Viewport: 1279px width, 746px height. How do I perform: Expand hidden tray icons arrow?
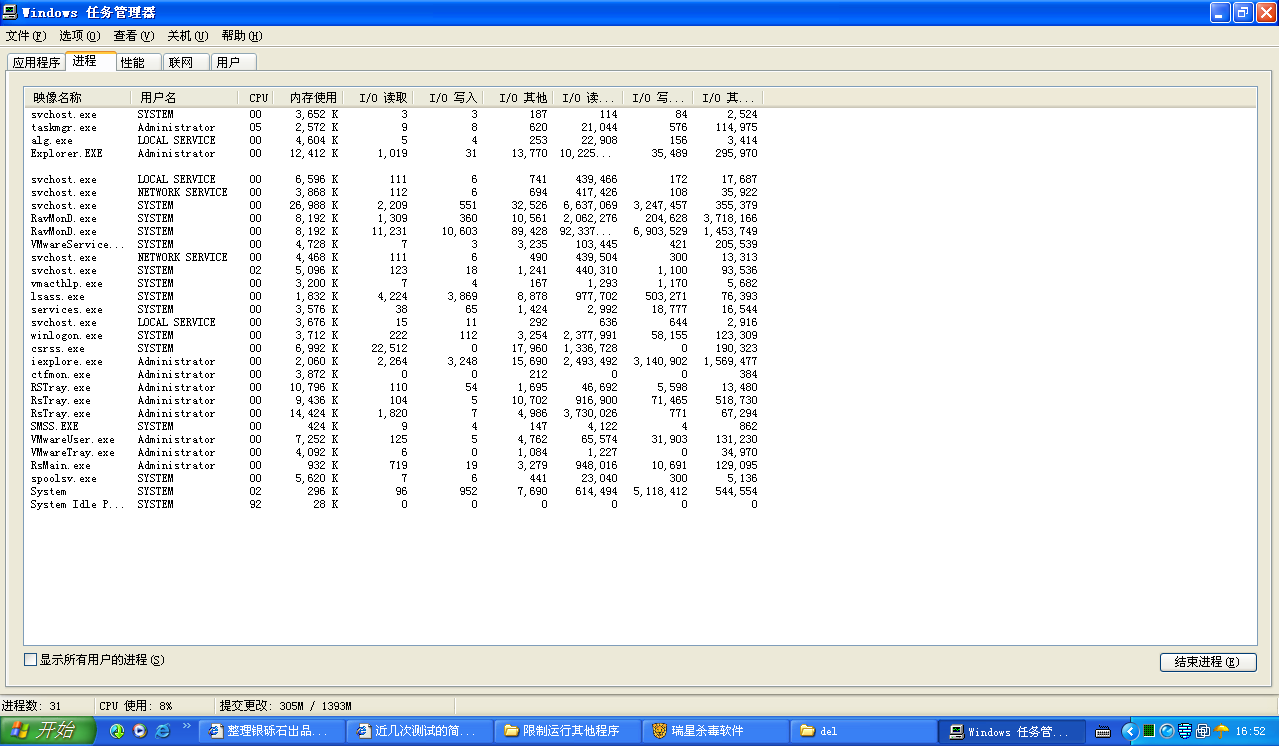tap(1130, 731)
